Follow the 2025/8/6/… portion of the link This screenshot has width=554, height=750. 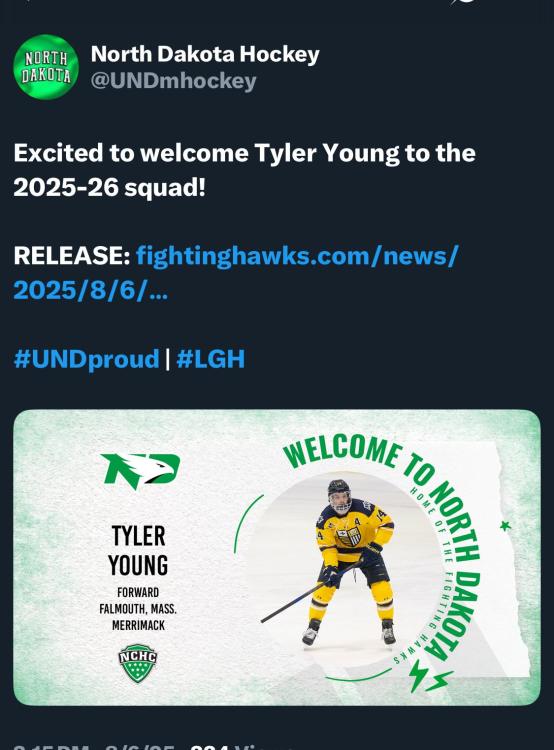[91, 290]
